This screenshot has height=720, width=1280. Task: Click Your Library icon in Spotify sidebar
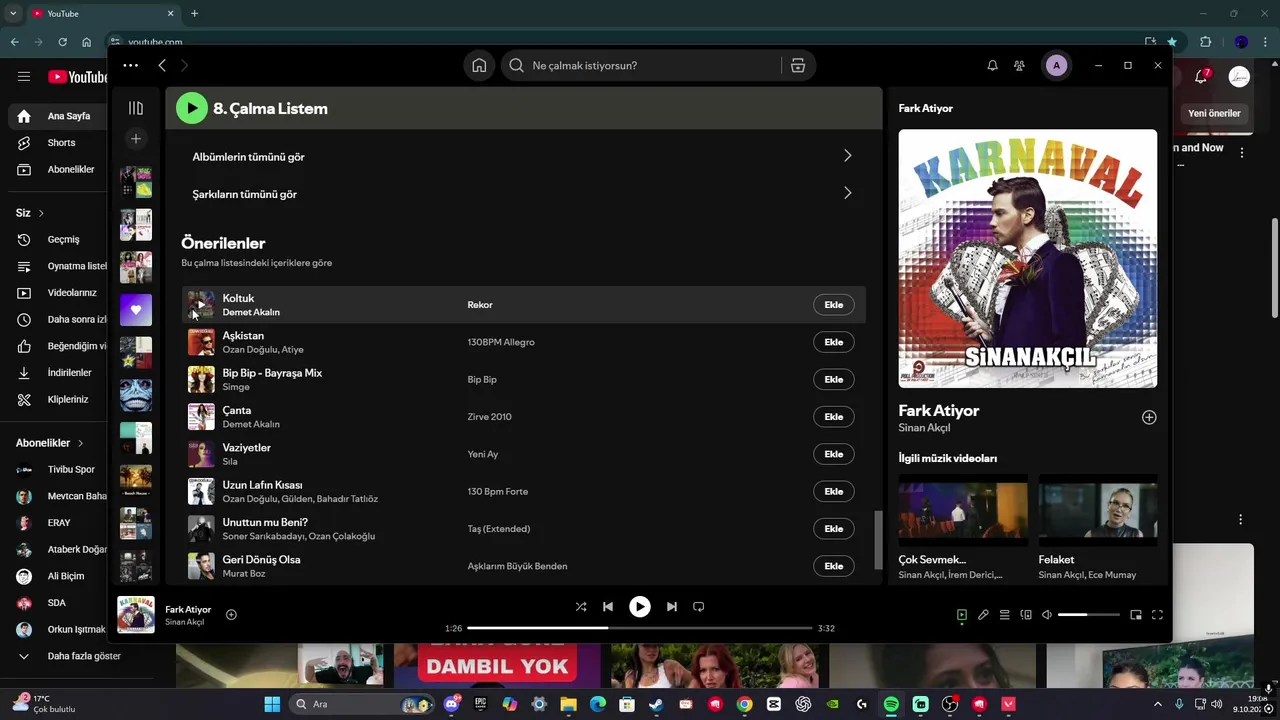pos(136,108)
